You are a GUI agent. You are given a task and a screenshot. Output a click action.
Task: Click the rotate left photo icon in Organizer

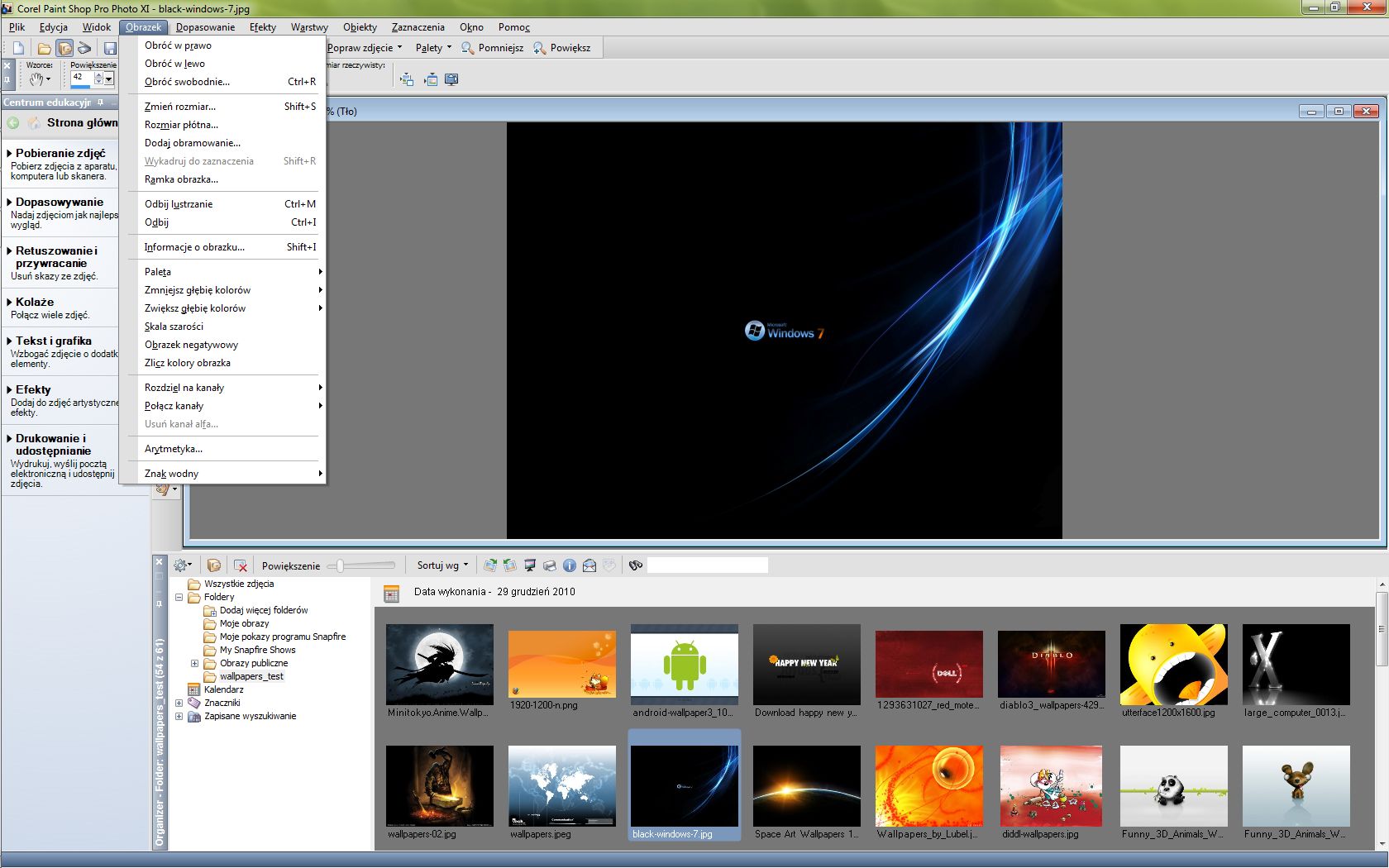point(510,565)
